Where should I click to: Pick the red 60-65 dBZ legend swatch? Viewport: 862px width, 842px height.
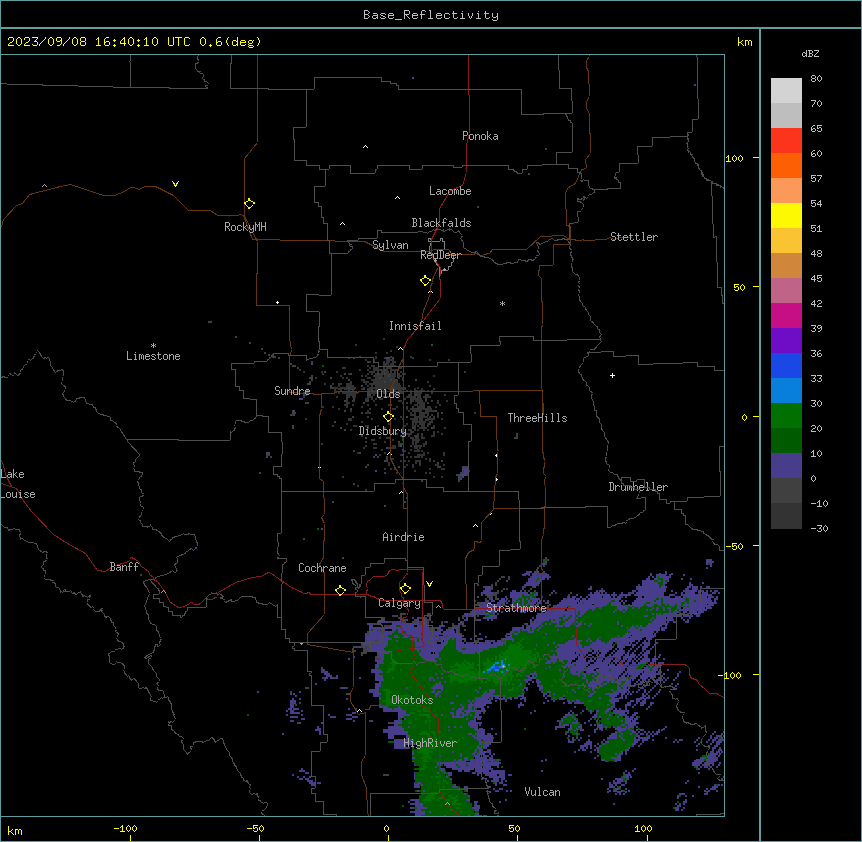(786, 140)
